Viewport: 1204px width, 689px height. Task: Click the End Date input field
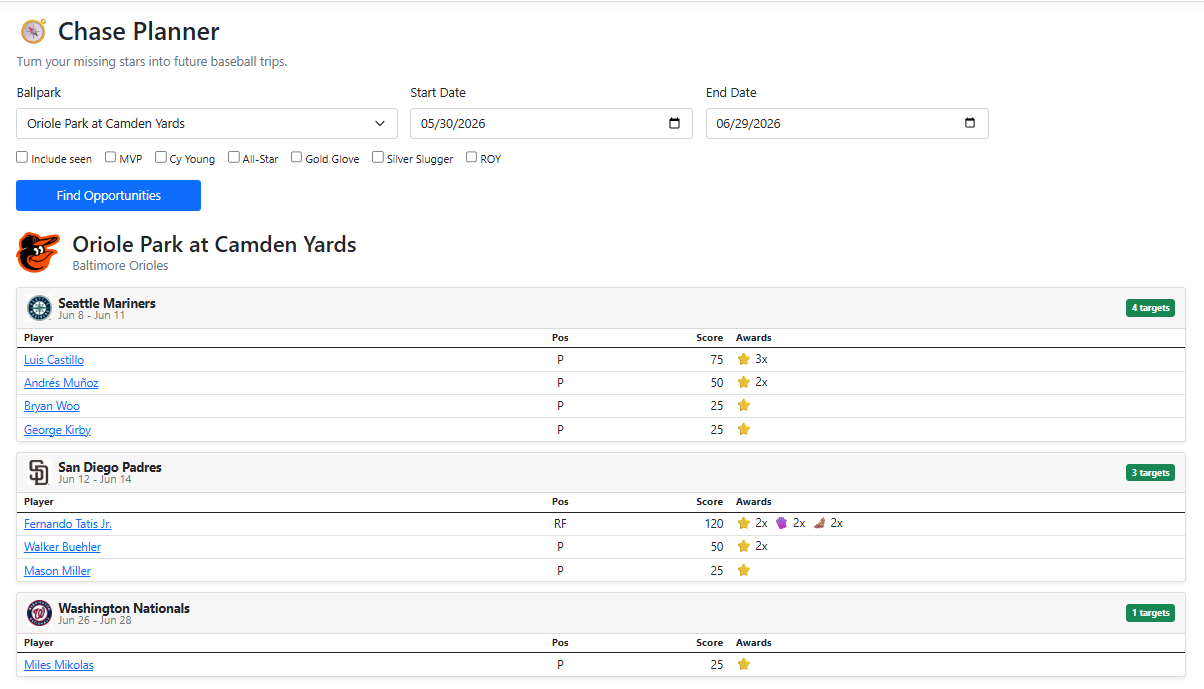[847, 123]
